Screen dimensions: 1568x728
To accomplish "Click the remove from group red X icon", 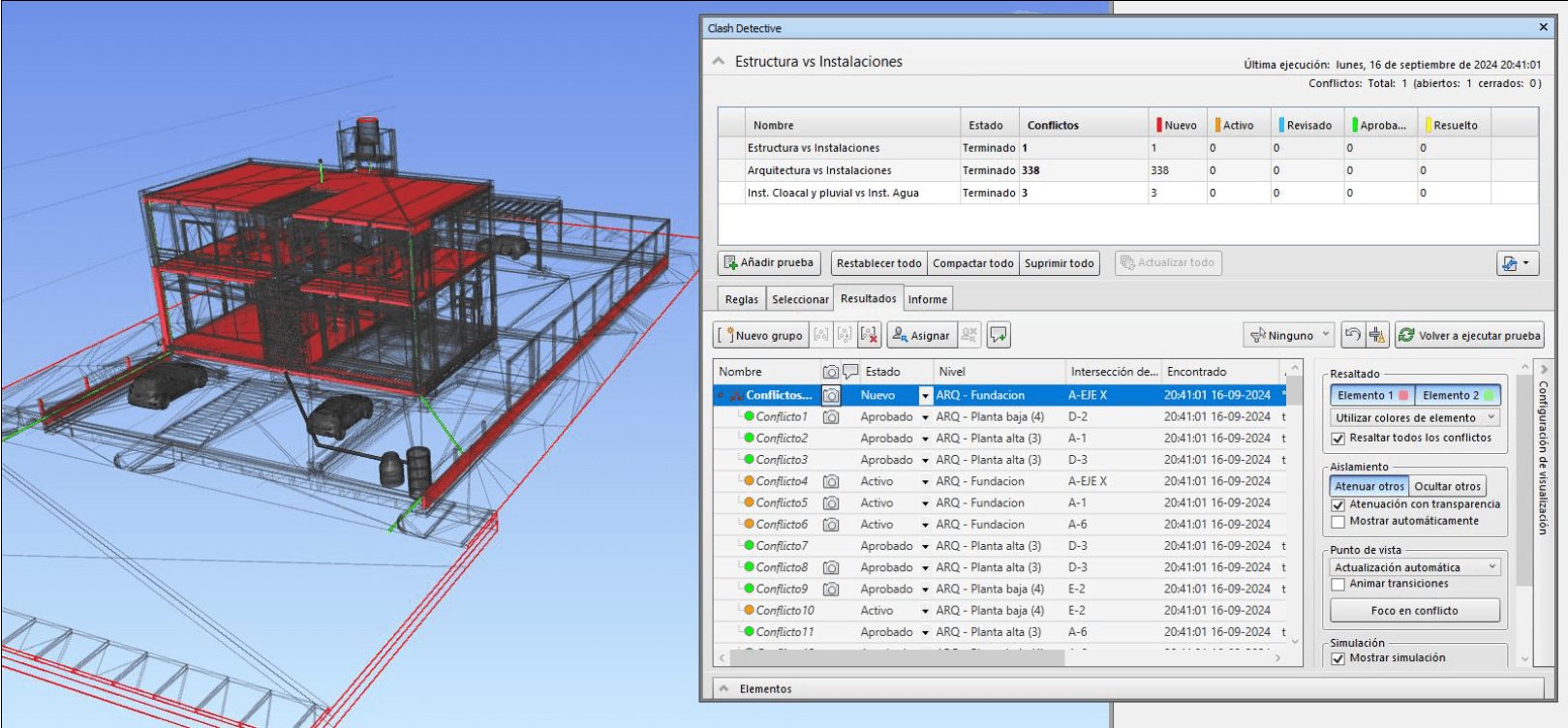I will [869, 335].
